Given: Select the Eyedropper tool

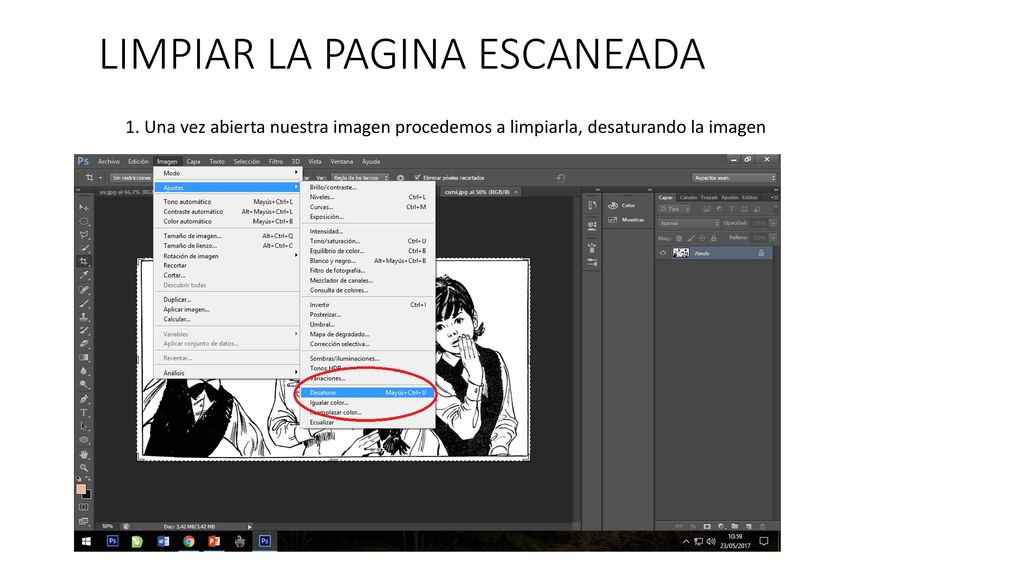Looking at the screenshot, I should pyautogui.click(x=84, y=276).
